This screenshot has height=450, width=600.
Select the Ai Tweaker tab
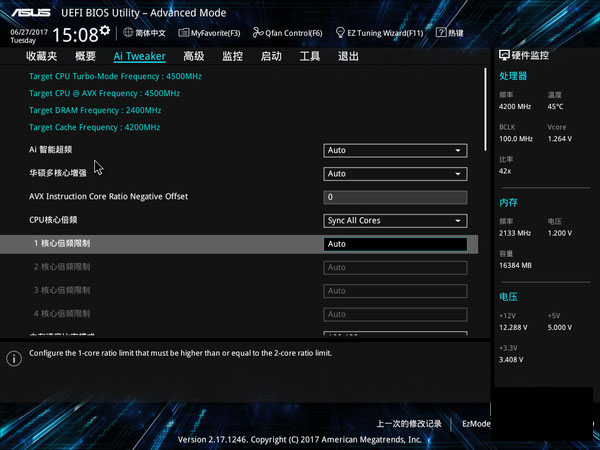140,56
